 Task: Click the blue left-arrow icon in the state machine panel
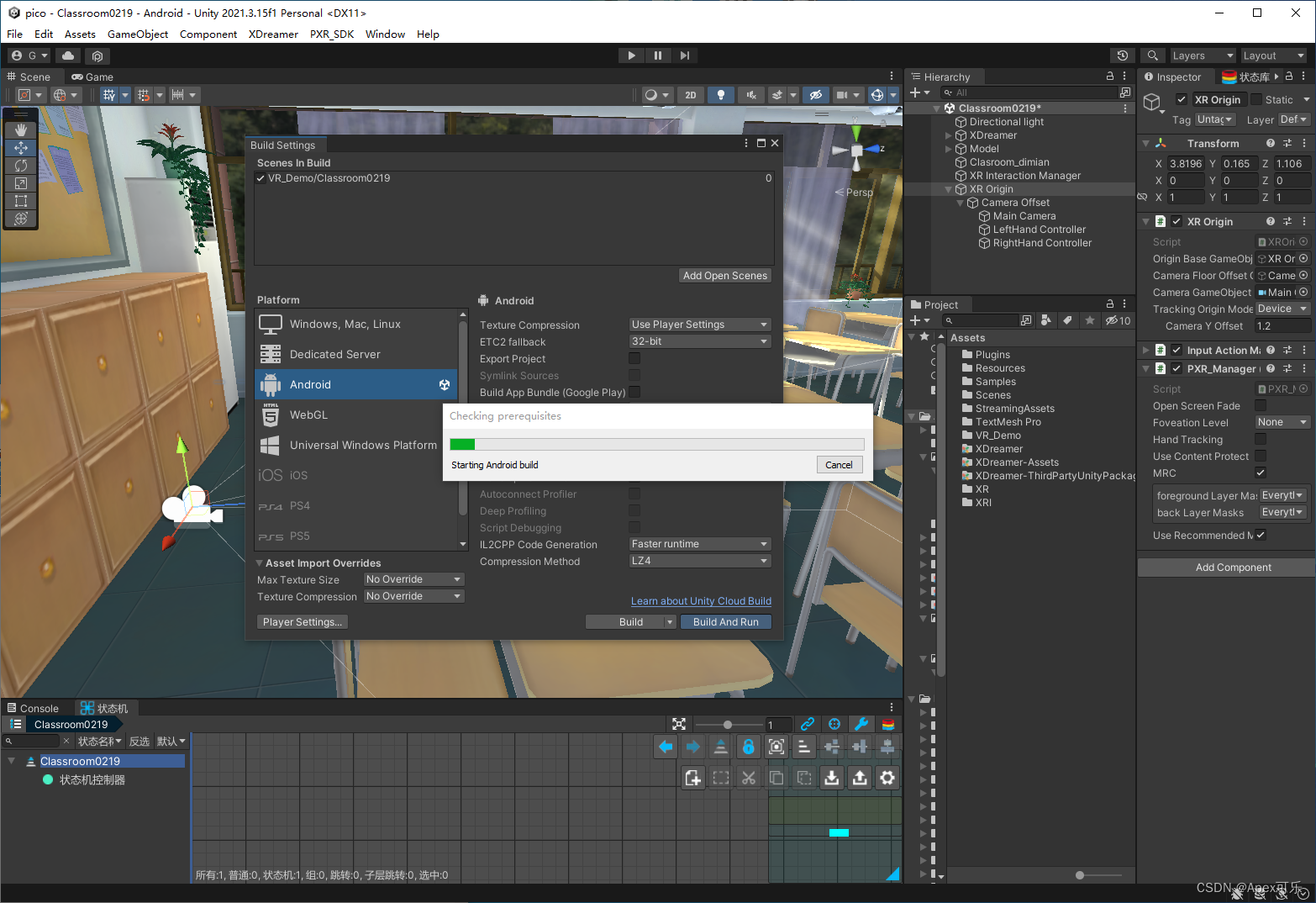click(666, 747)
